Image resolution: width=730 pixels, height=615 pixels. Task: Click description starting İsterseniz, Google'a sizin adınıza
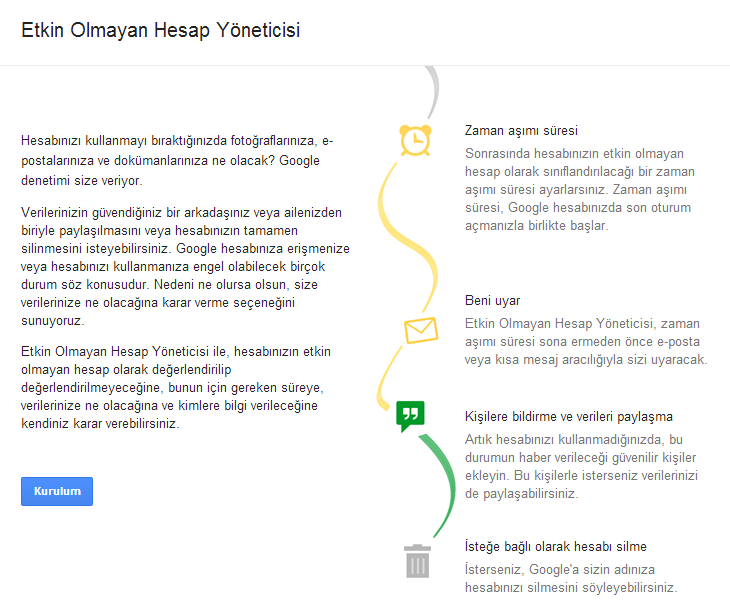(571, 579)
